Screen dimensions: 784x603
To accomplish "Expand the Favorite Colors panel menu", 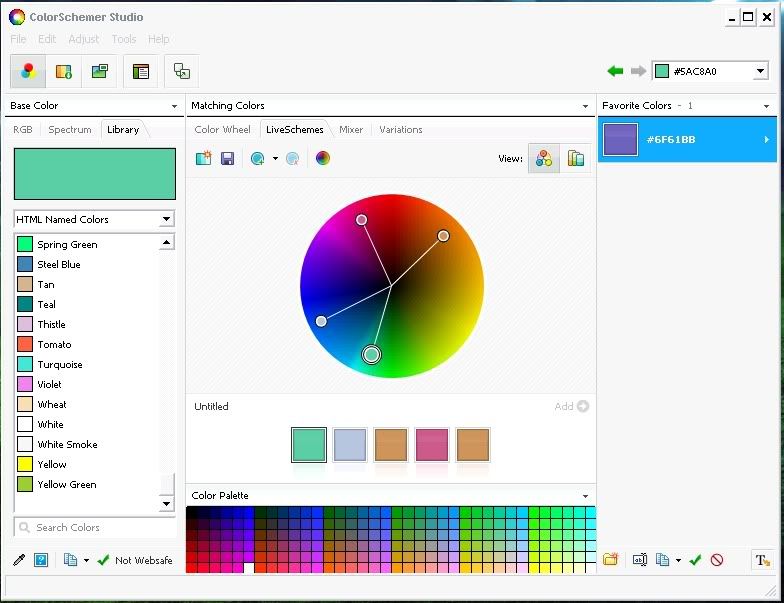I will (766, 106).
